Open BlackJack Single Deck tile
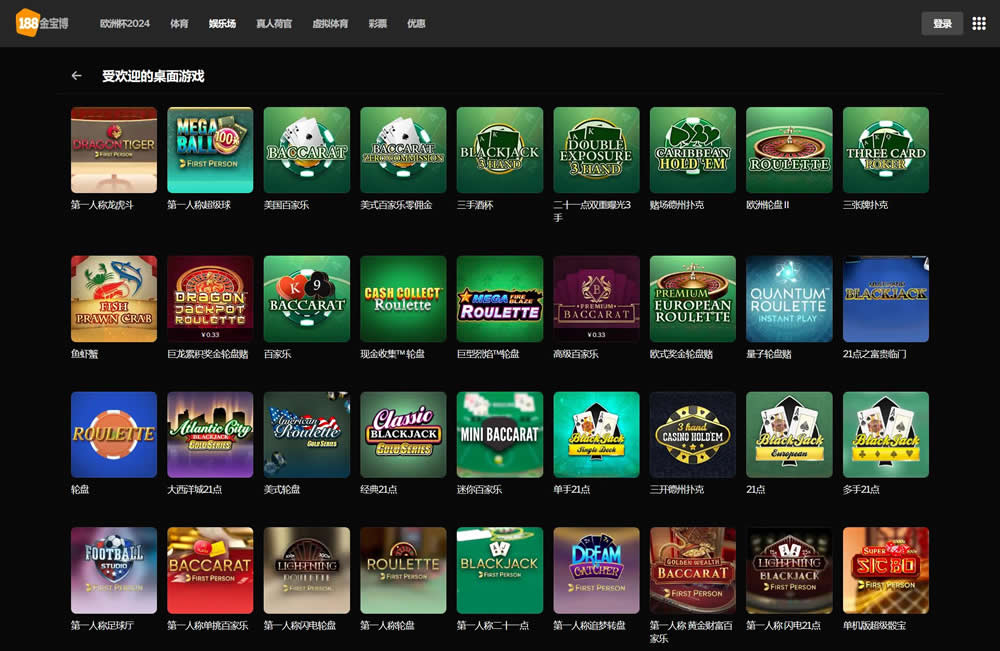 tap(596, 435)
